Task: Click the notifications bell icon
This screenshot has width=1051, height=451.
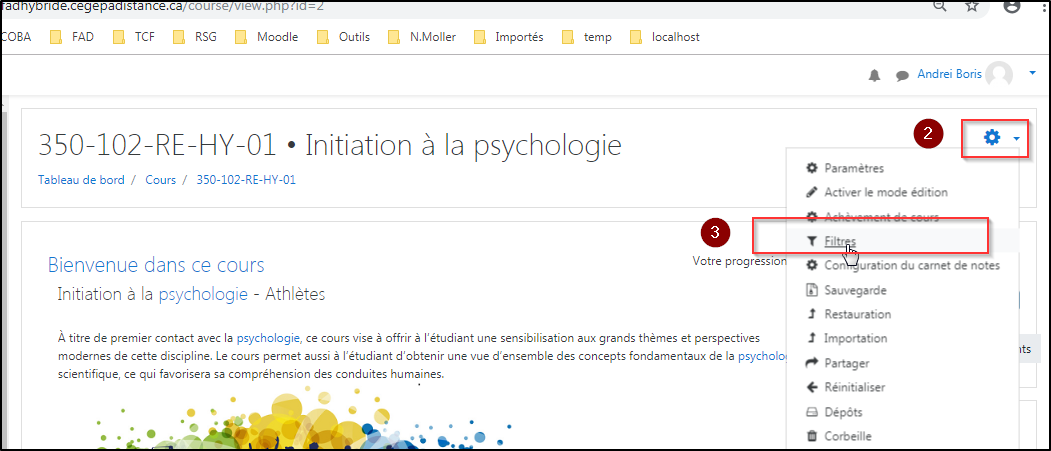Action: click(875, 75)
